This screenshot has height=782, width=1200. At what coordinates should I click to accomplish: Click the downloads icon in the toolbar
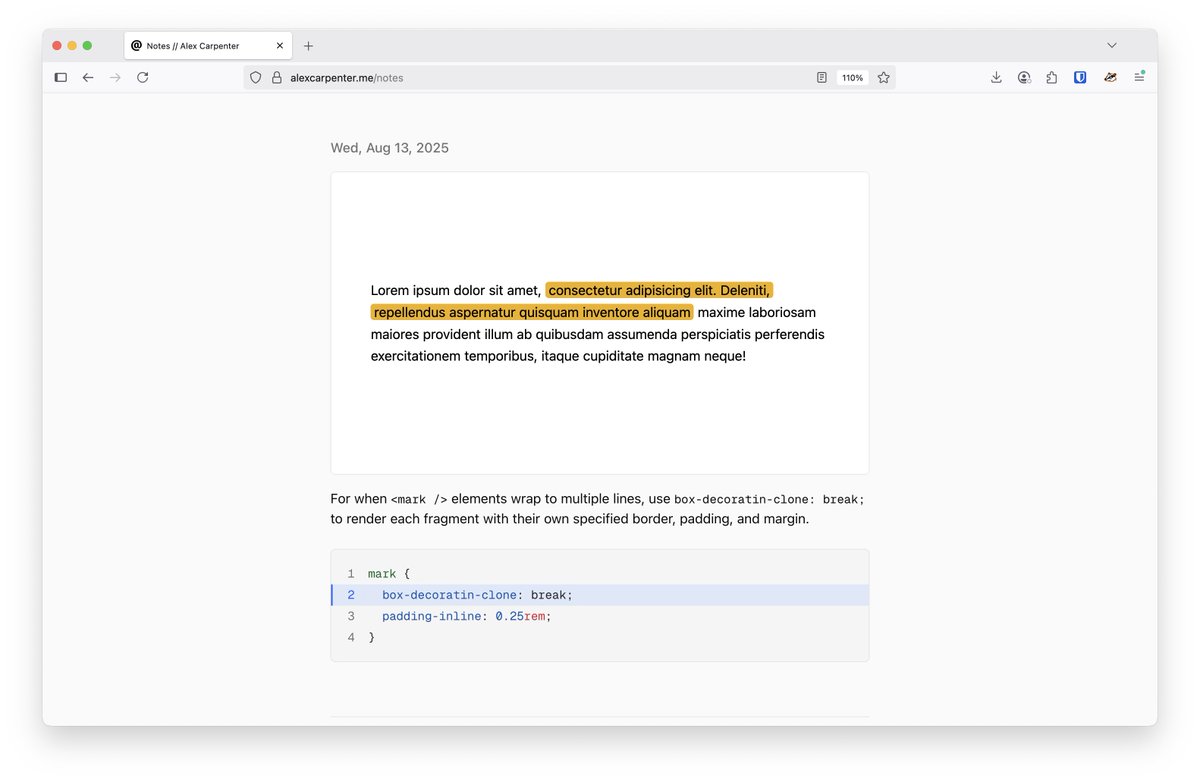tap(996, 77)
